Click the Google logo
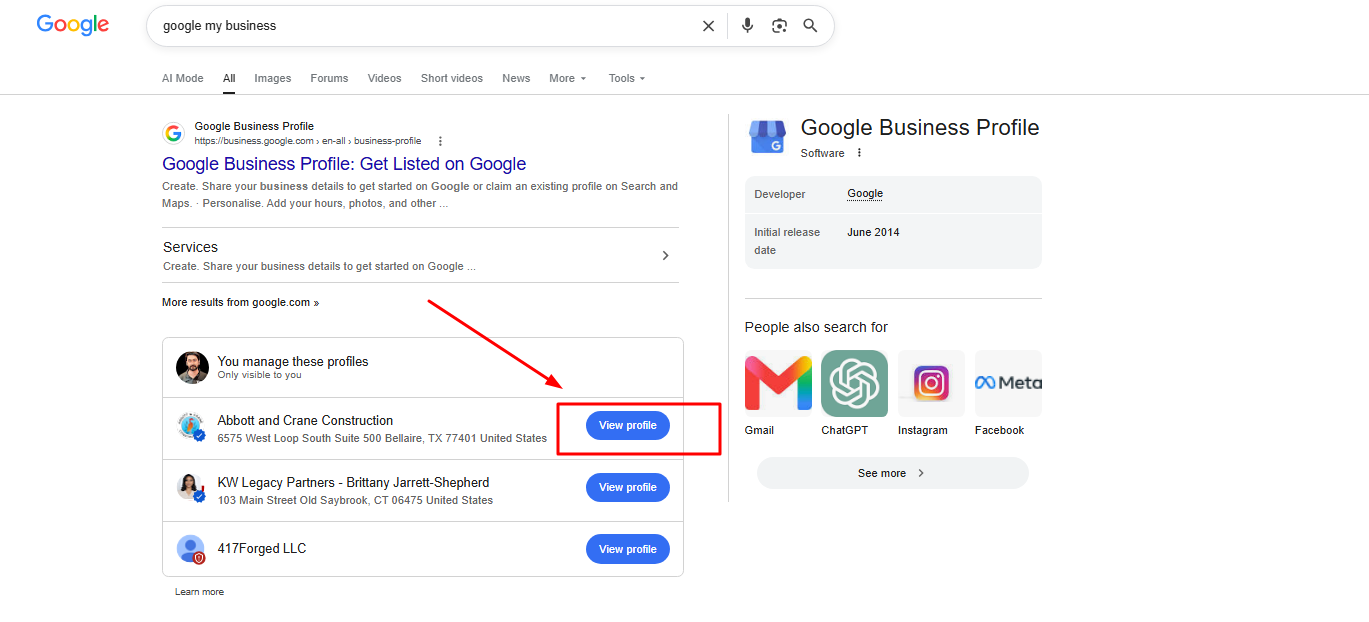 (73, 25)
